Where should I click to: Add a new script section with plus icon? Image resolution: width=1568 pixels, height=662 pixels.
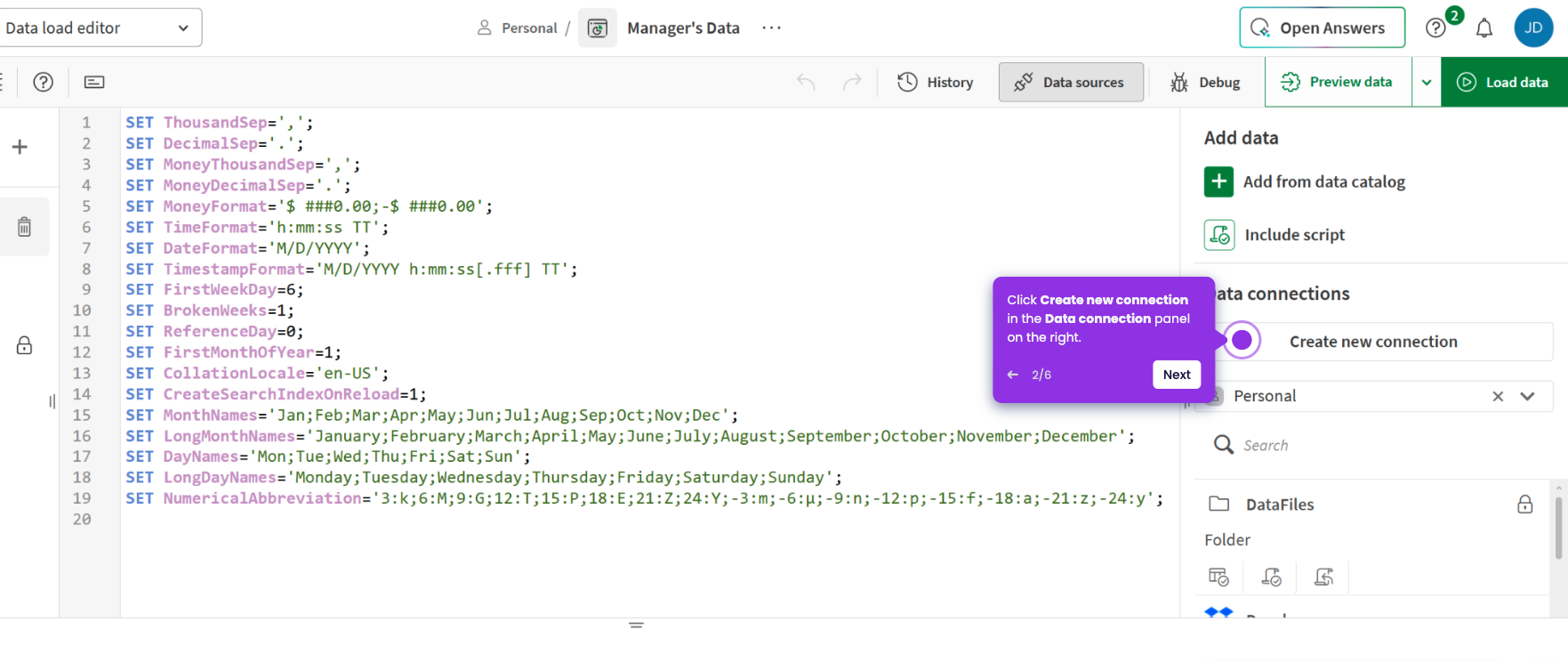pos(20,147)
